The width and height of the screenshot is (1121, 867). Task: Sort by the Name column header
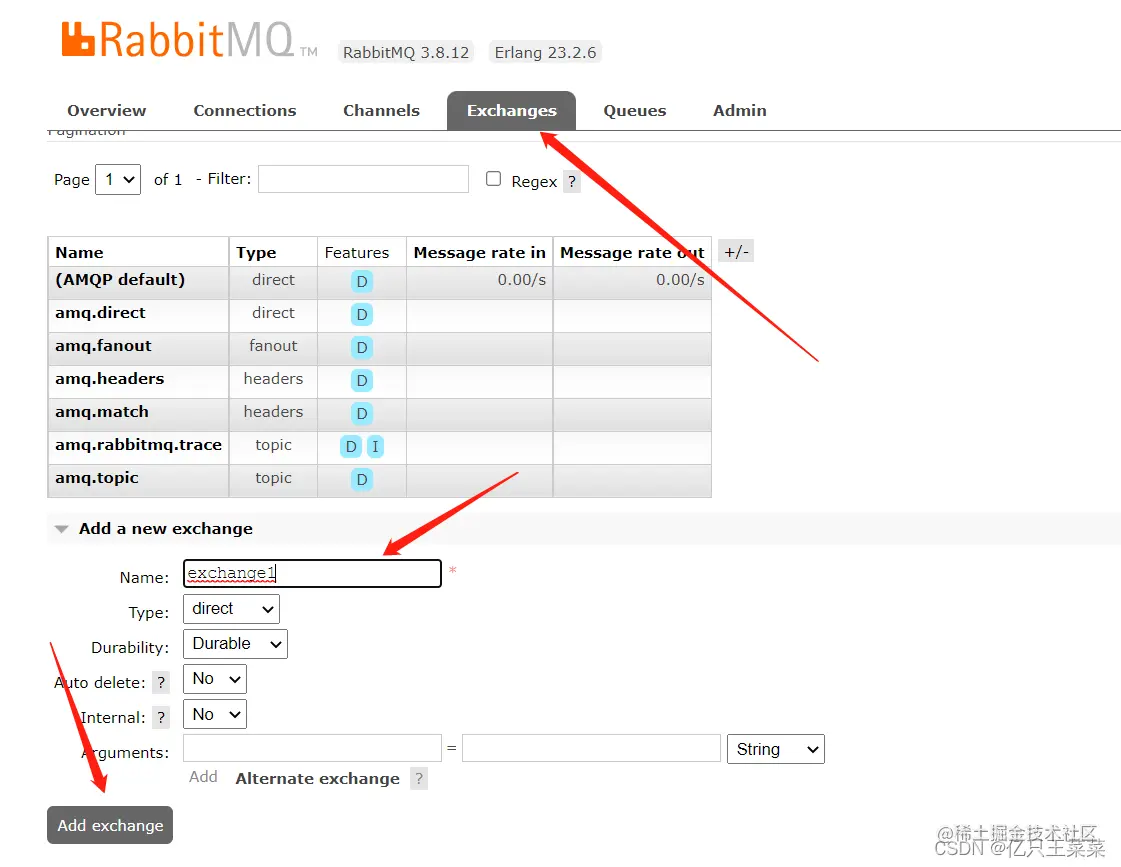[x=79, y=252]
